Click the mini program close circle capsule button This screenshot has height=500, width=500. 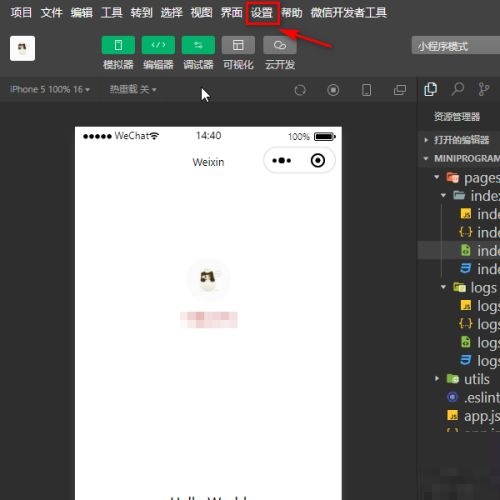[x=318, y=161]
